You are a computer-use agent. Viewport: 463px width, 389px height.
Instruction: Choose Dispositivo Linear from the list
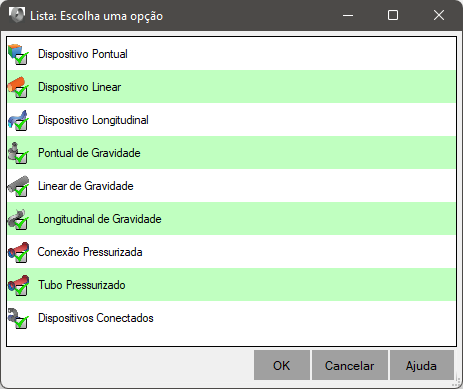pos(231,87)
